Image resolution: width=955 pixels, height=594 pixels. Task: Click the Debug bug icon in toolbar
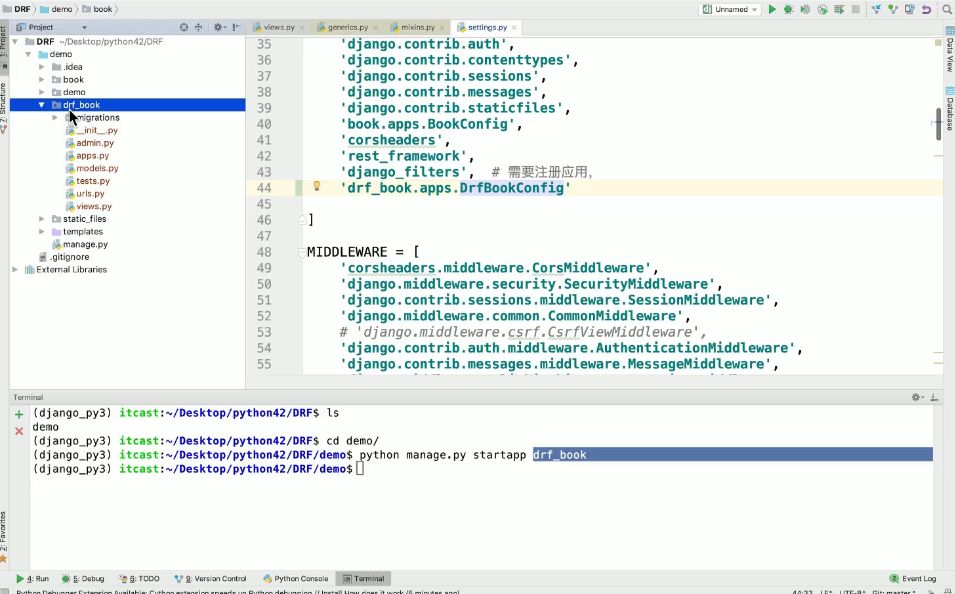click(789, 9)
